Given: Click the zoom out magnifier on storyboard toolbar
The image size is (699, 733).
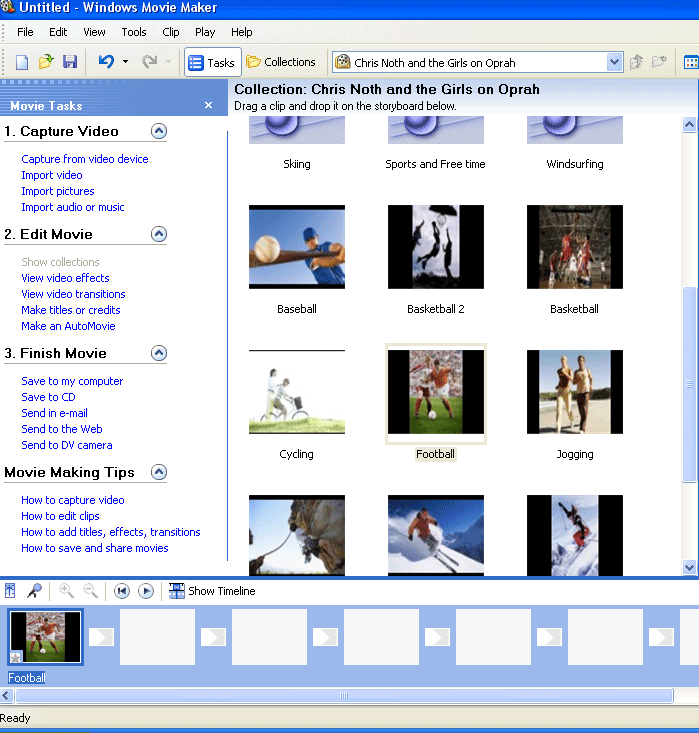Looking at the screenshot, I should [x=91, y=591].
